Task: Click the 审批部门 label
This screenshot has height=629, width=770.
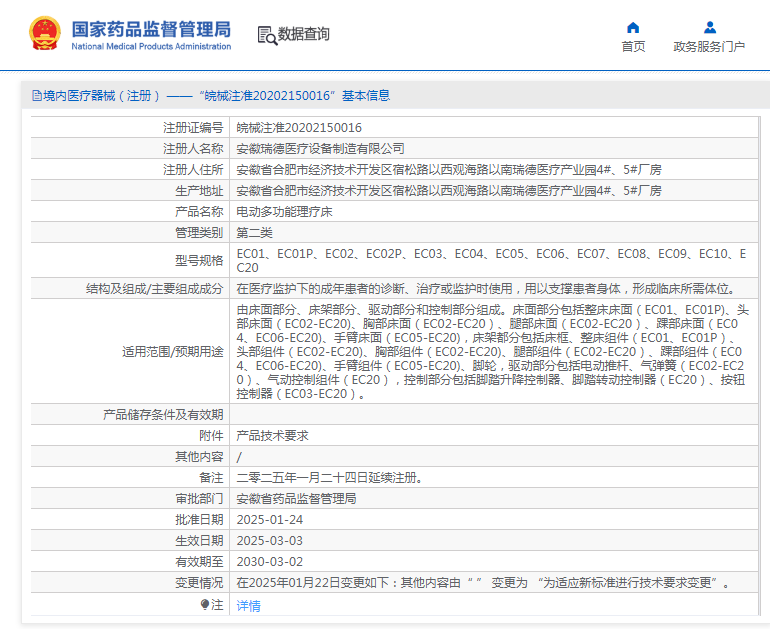Action: [199, 499]
